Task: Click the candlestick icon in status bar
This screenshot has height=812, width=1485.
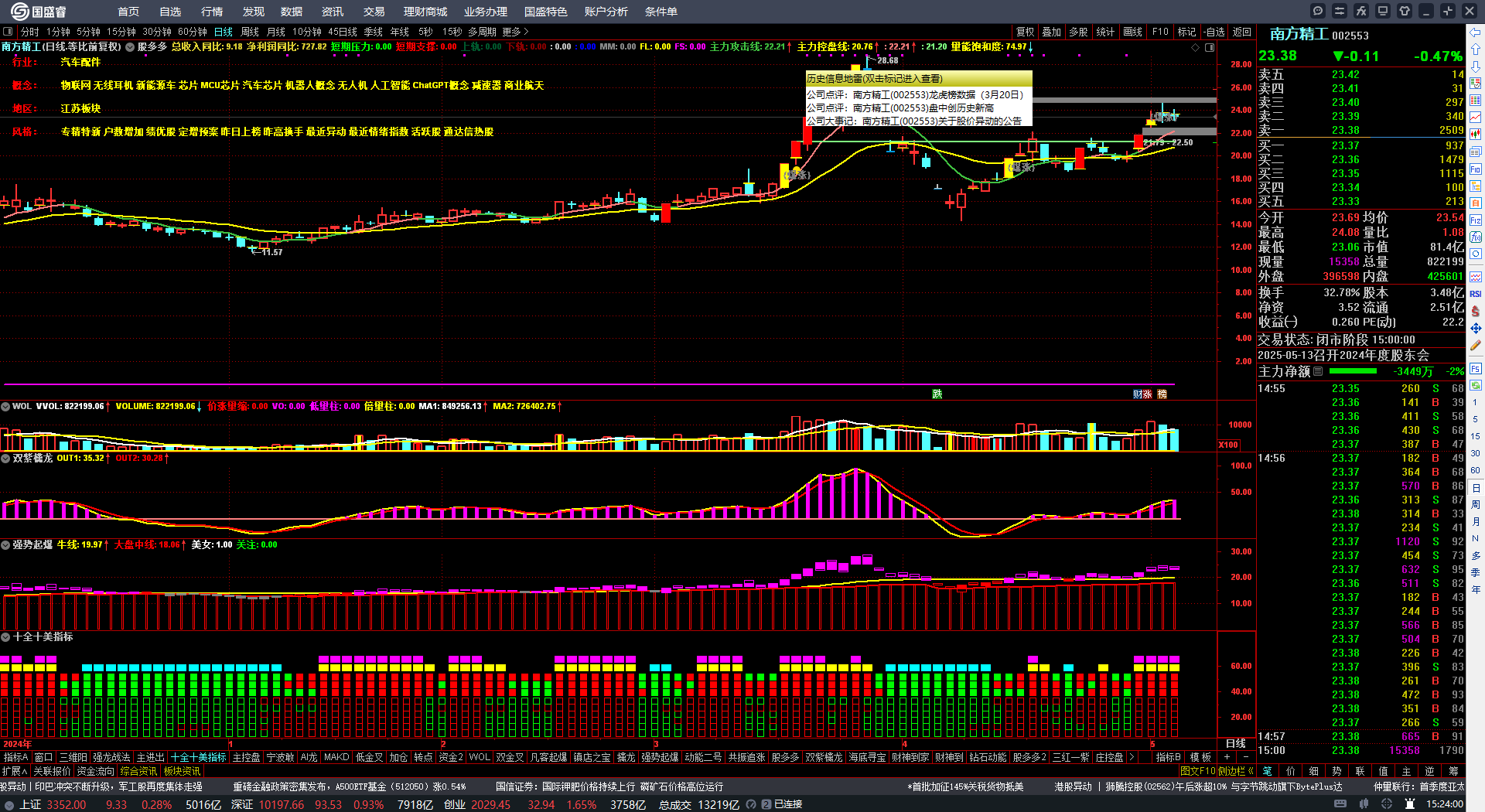Action: coord(1364,804)
